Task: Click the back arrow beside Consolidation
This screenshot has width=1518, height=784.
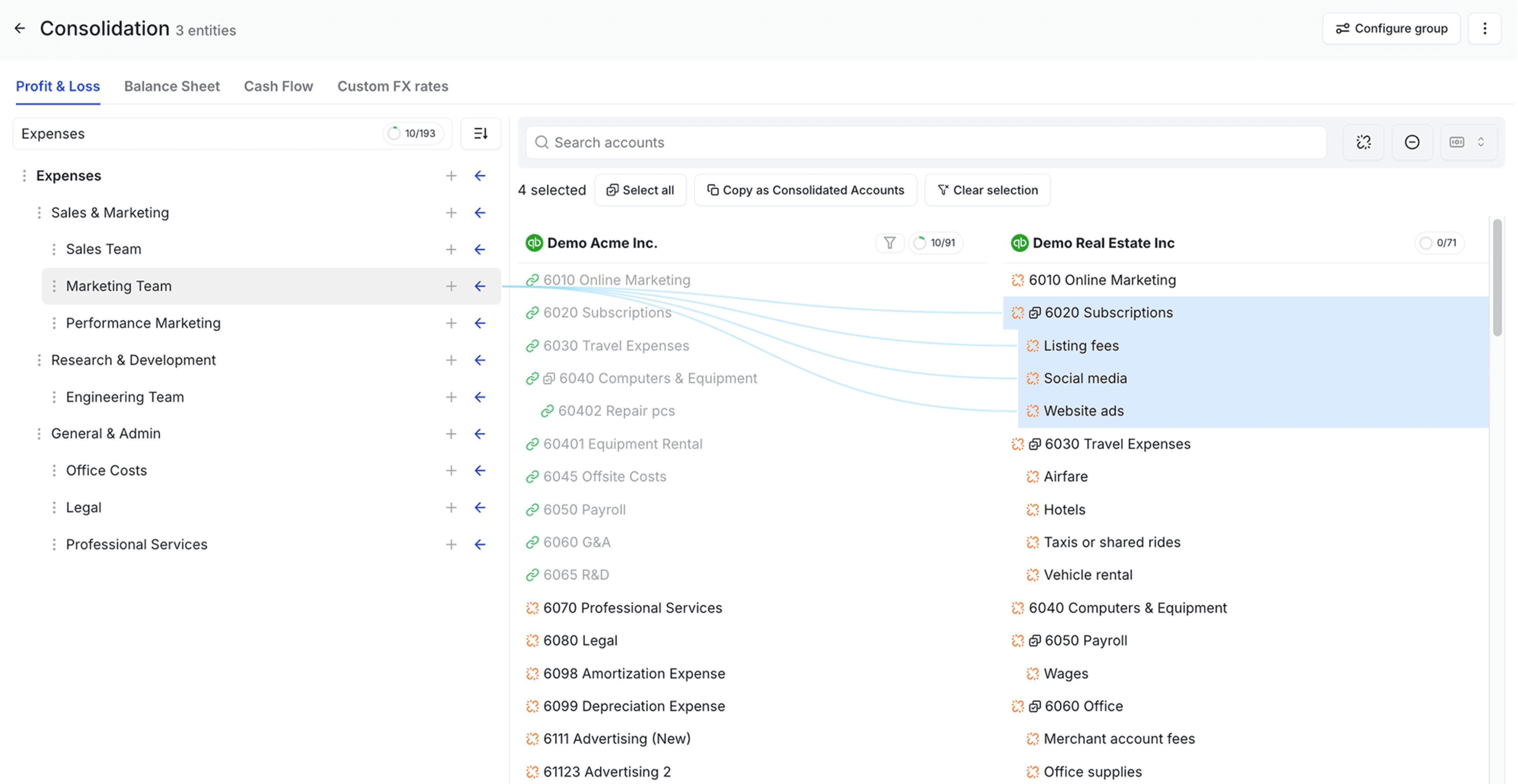Action: coord(20,28)
